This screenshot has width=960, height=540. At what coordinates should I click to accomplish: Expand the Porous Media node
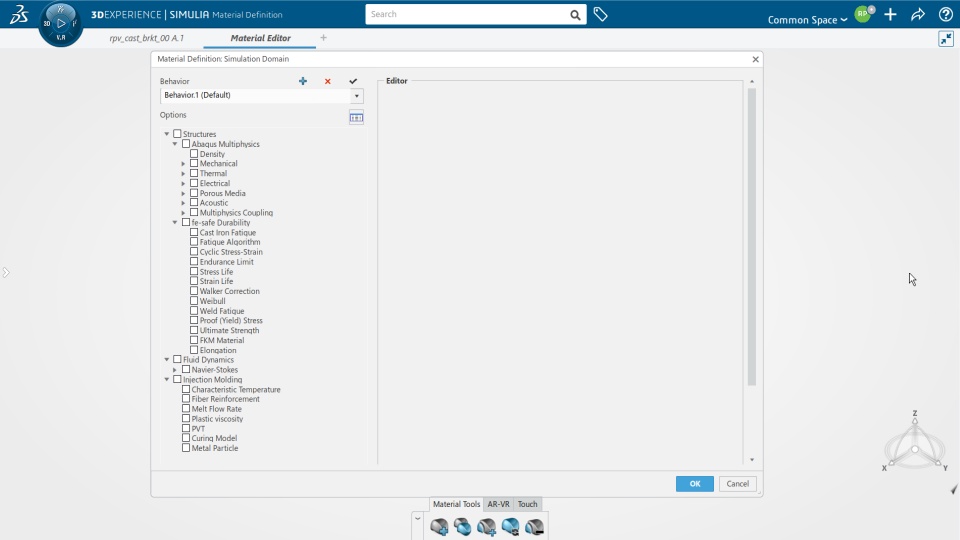click(x=183, y=193)
